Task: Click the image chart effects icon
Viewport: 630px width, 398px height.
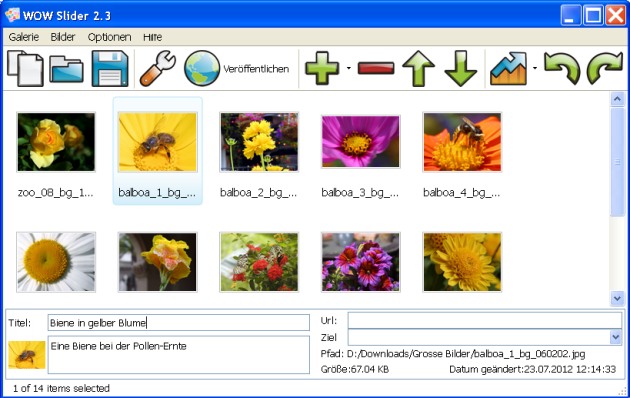Action: [509, 68]
